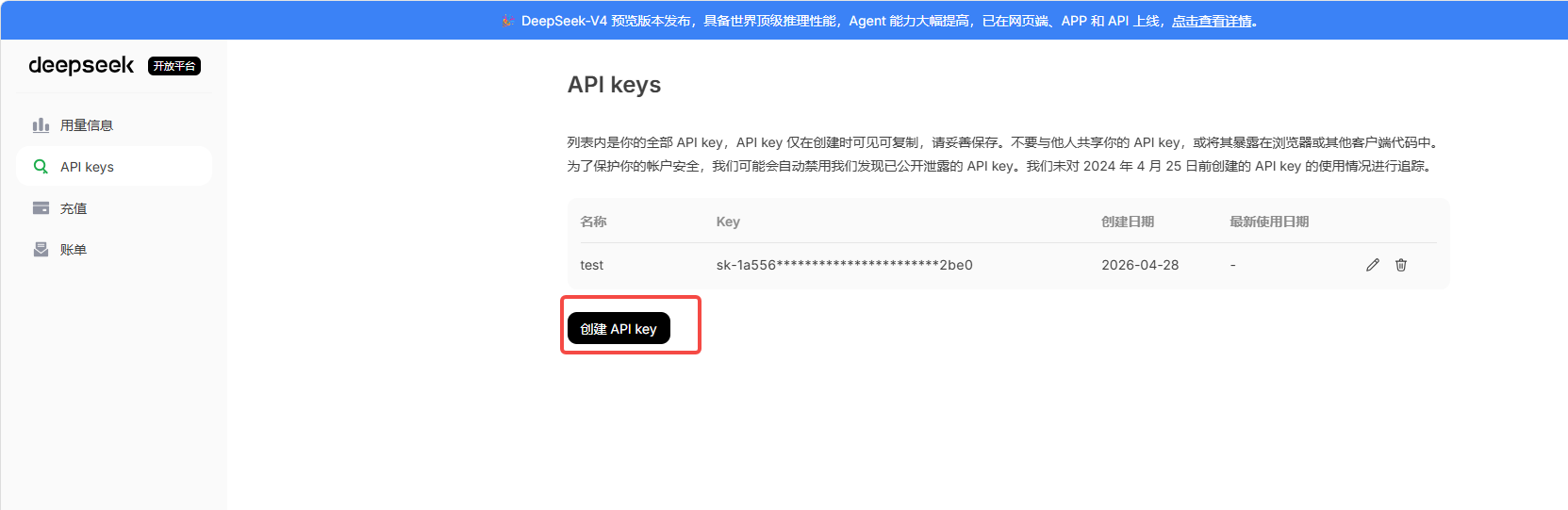Viewport: 1568px width, 510px height.
Task: Open the 充值 sidebar item
Action: (114, 208)
